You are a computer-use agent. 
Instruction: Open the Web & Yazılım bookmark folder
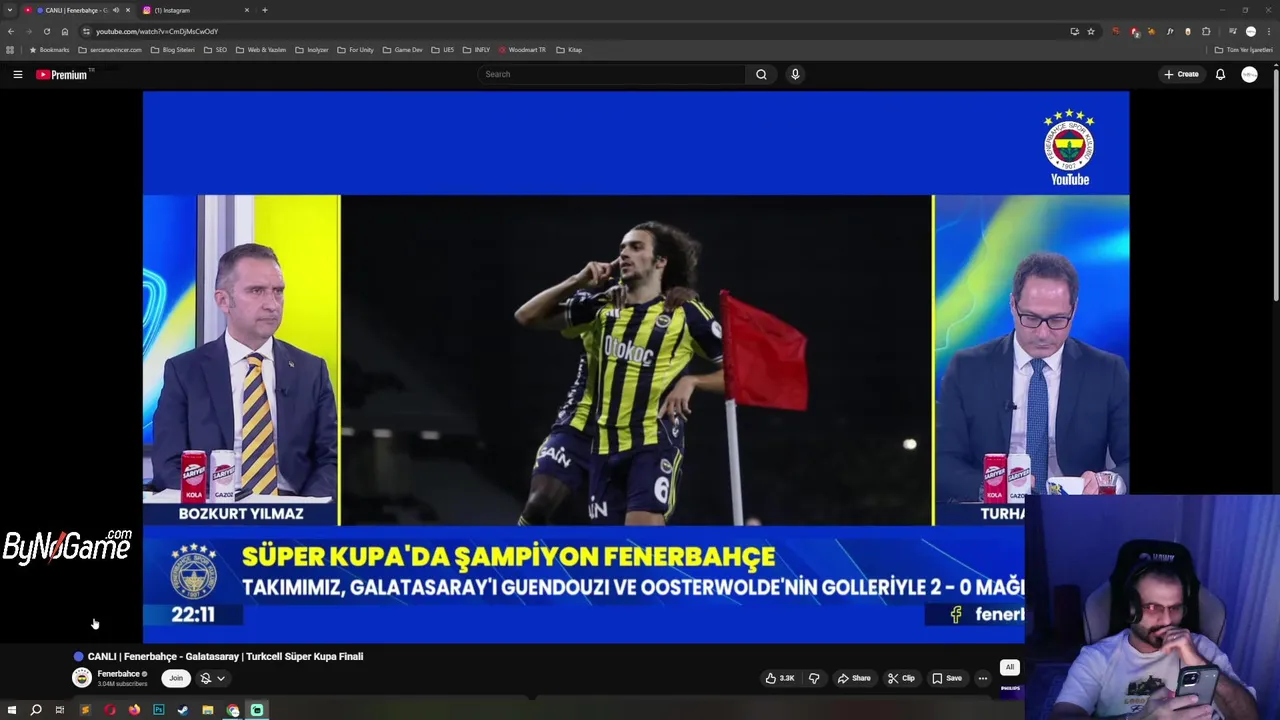[x=261, y=50]
